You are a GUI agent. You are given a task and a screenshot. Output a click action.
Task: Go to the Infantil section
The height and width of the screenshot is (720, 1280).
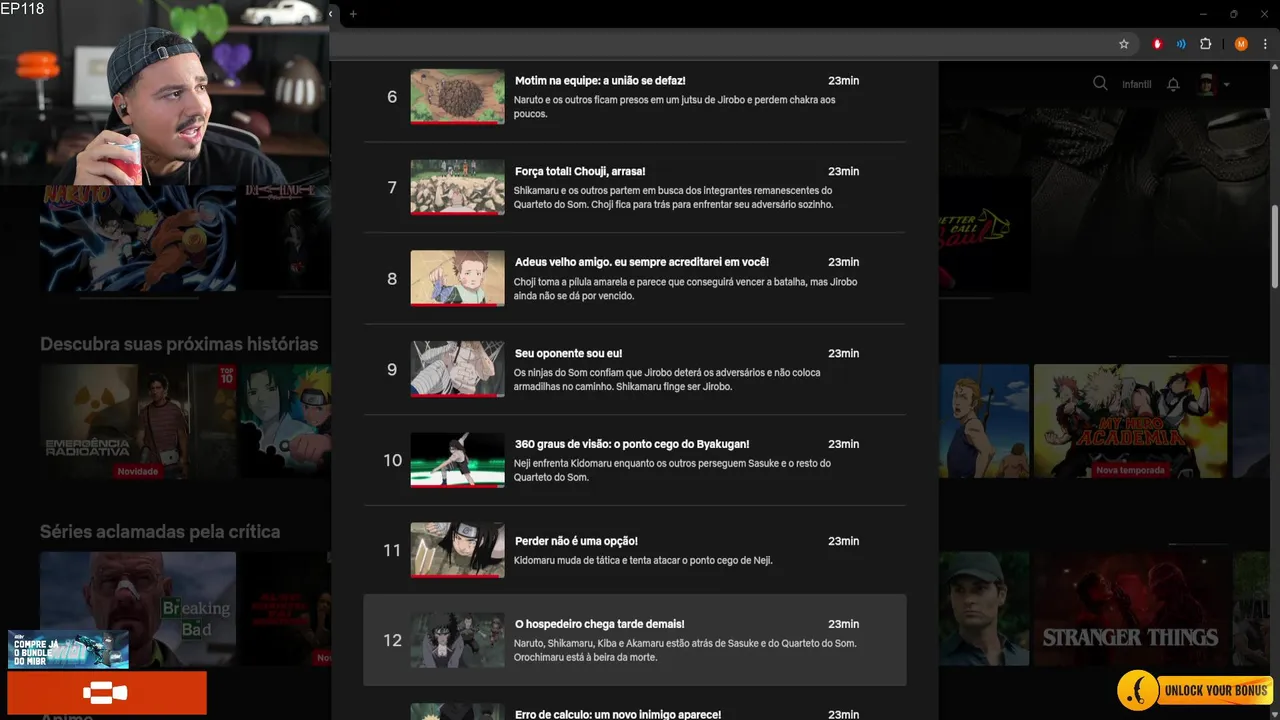1137,84
